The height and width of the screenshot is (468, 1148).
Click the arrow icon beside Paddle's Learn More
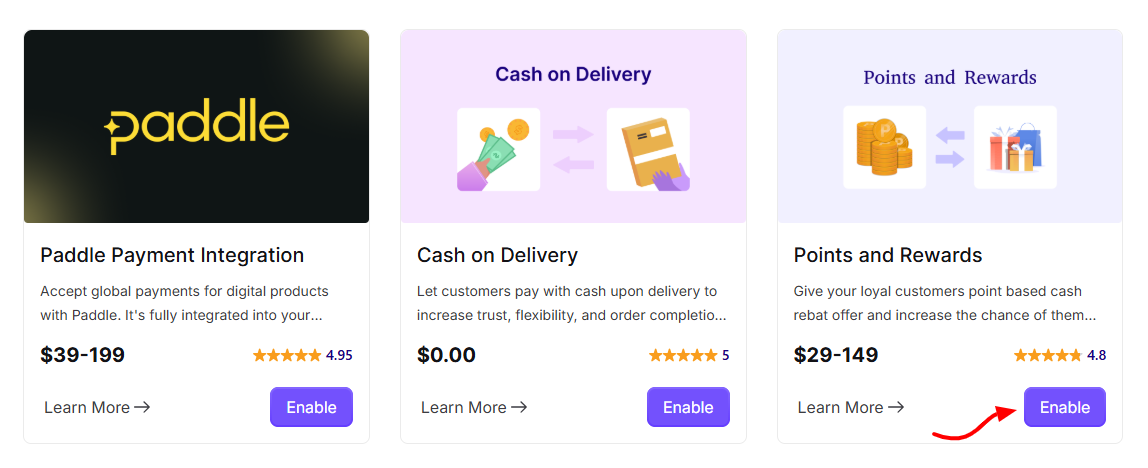(142, 407)
